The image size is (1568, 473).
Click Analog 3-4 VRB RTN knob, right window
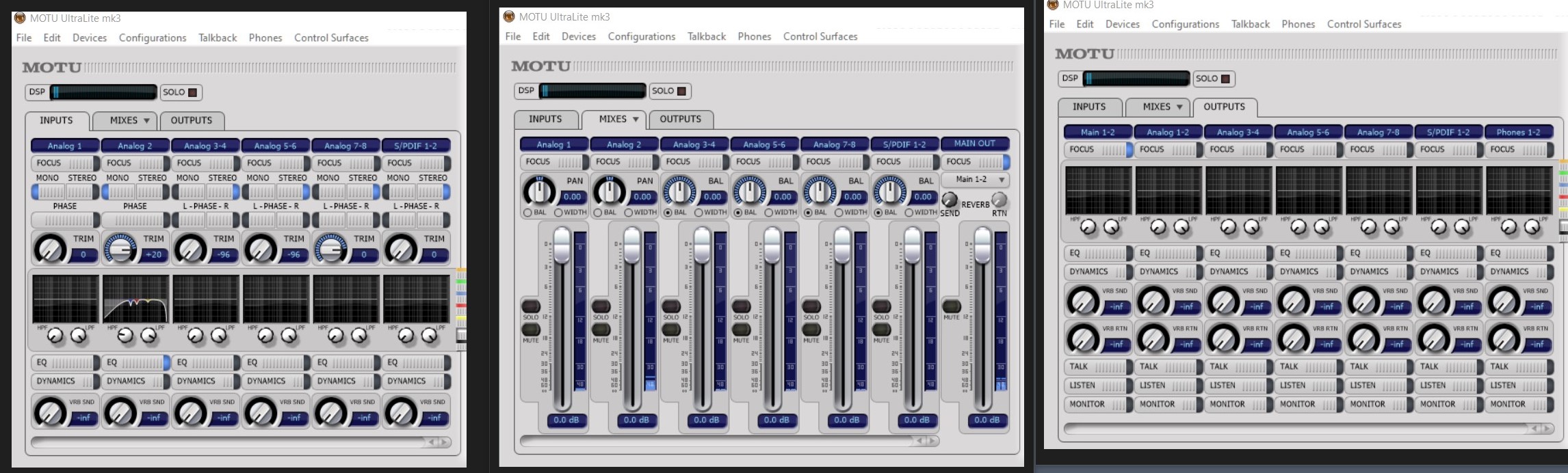(1223, 338)
